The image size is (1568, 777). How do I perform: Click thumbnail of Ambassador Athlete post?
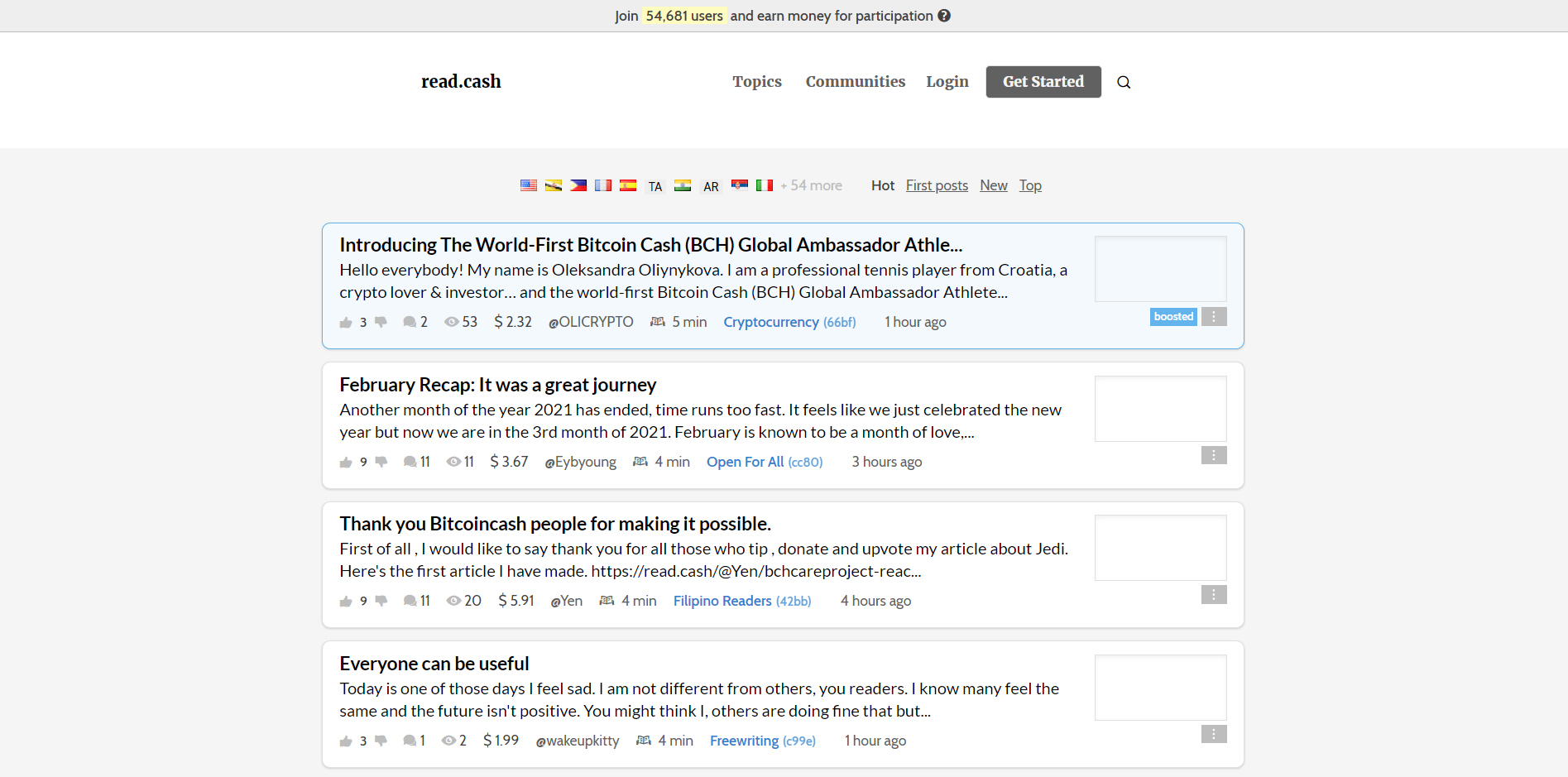coord(1161,269)
